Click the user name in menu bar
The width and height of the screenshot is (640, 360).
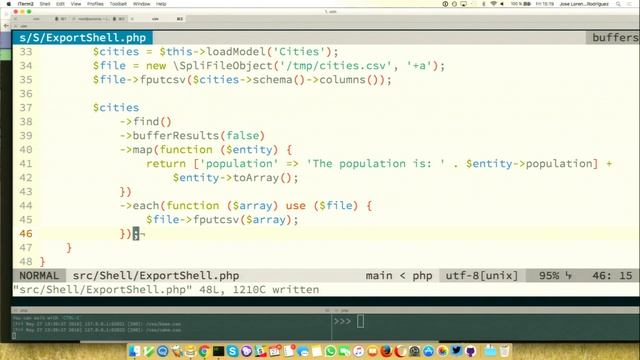pos(584,4)
